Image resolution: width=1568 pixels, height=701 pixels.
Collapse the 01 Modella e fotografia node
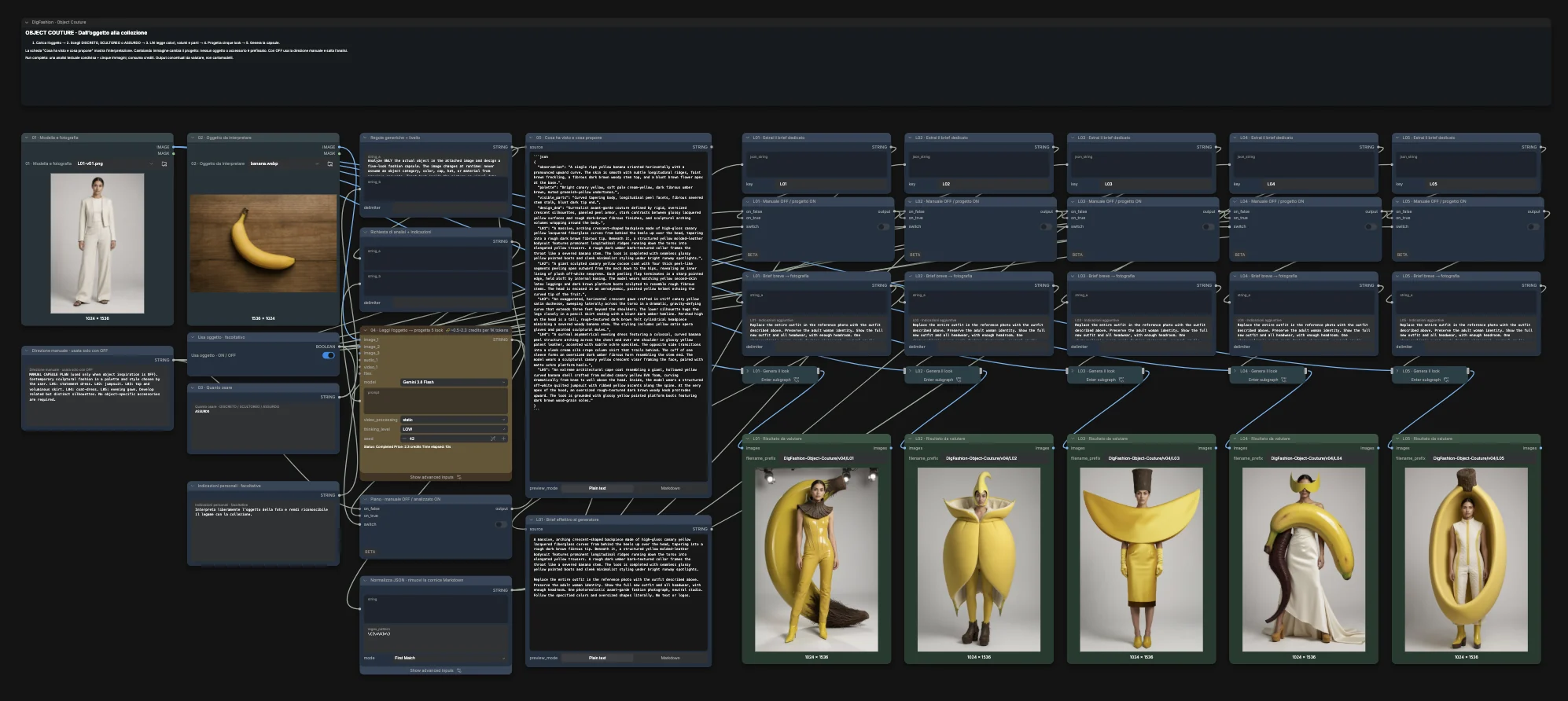point(27,138)
